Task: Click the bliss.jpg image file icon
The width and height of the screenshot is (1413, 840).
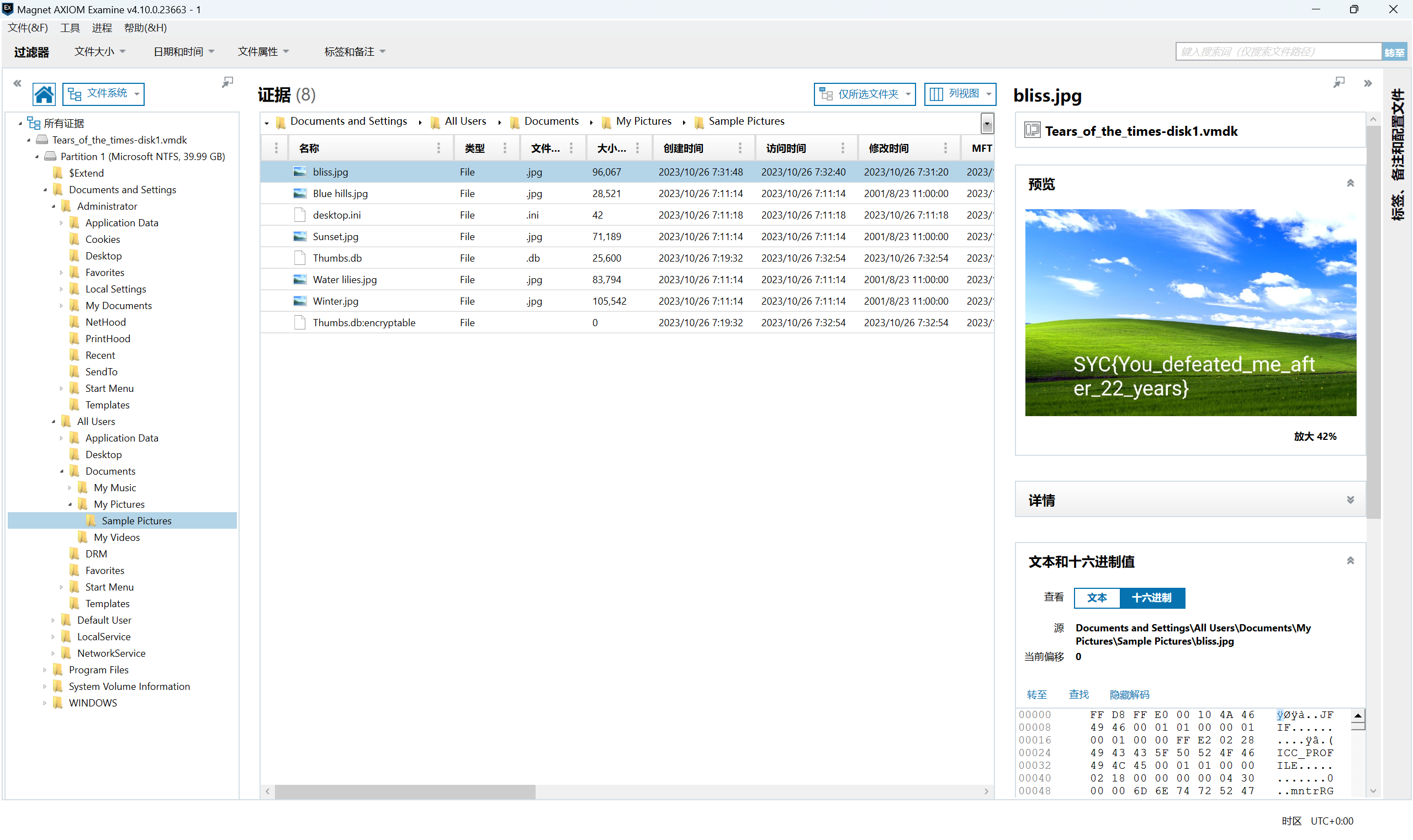Action: click(x=300, y=172)
